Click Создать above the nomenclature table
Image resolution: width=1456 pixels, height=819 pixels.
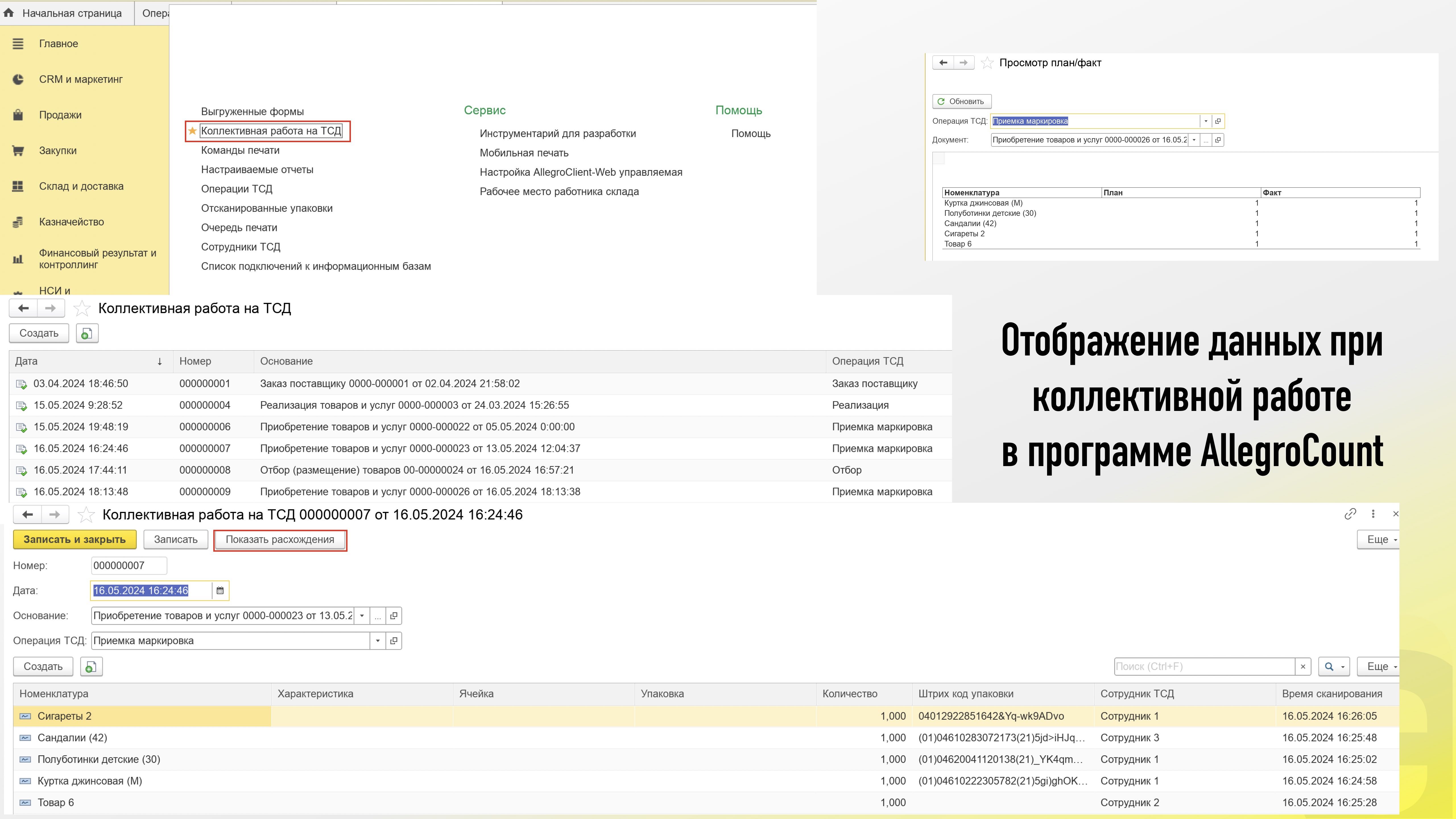click(x=43, y=667)
